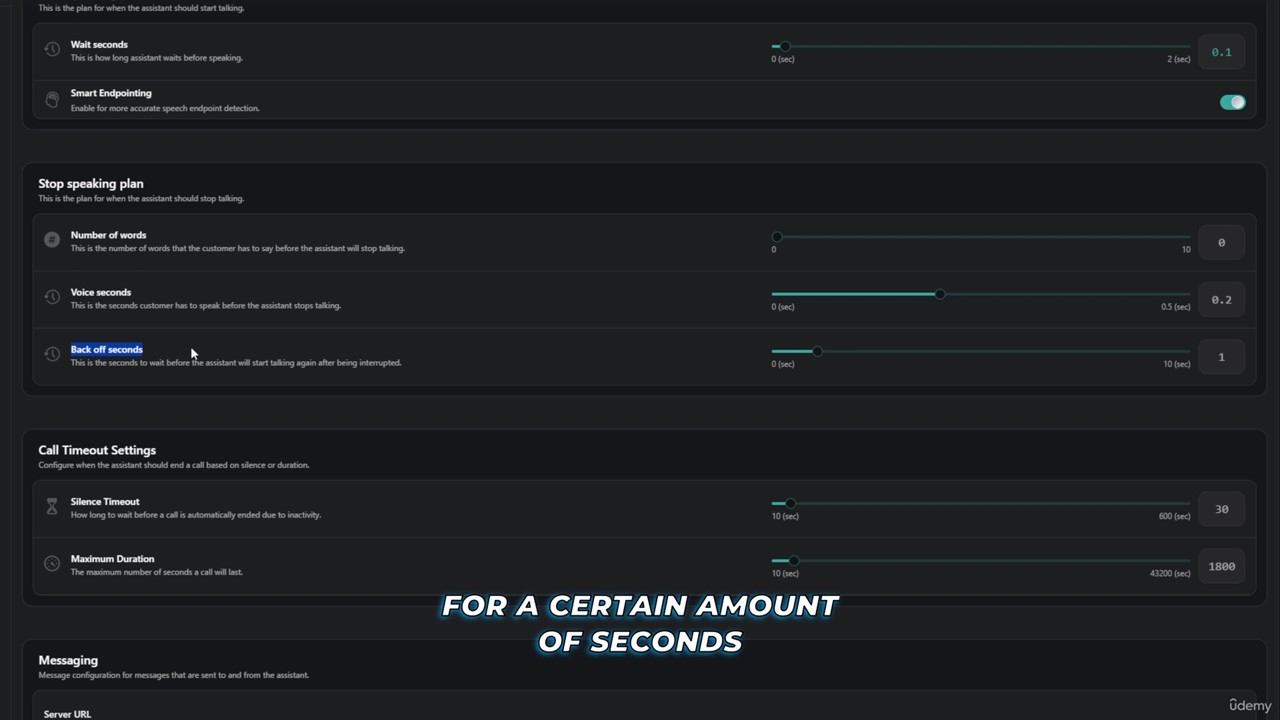Click the Silence Timeout value field showing 30
Viewport: 1280px width, 720px height.
click(x=1221, y=509)
